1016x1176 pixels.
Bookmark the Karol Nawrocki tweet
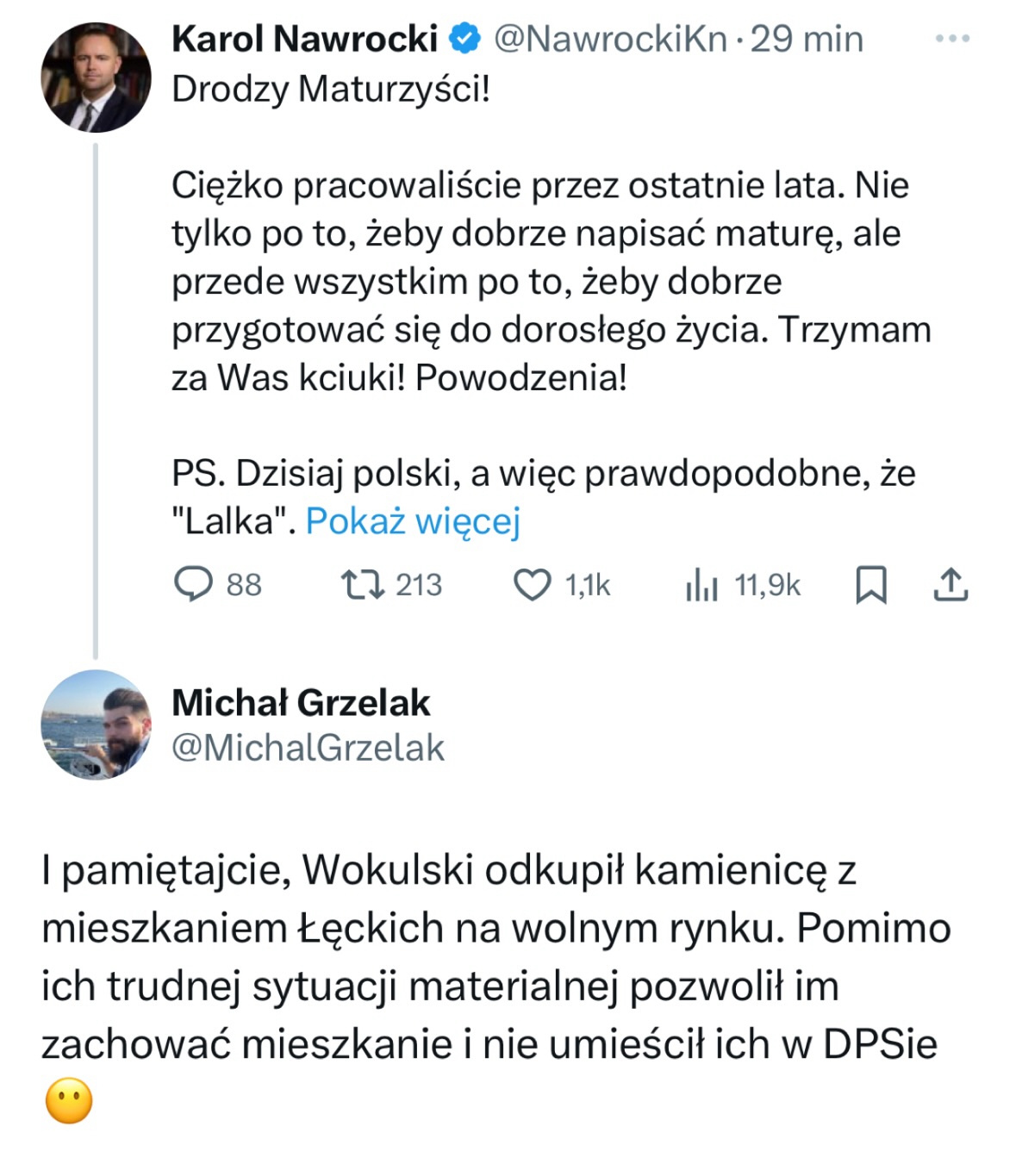(870, 586)
